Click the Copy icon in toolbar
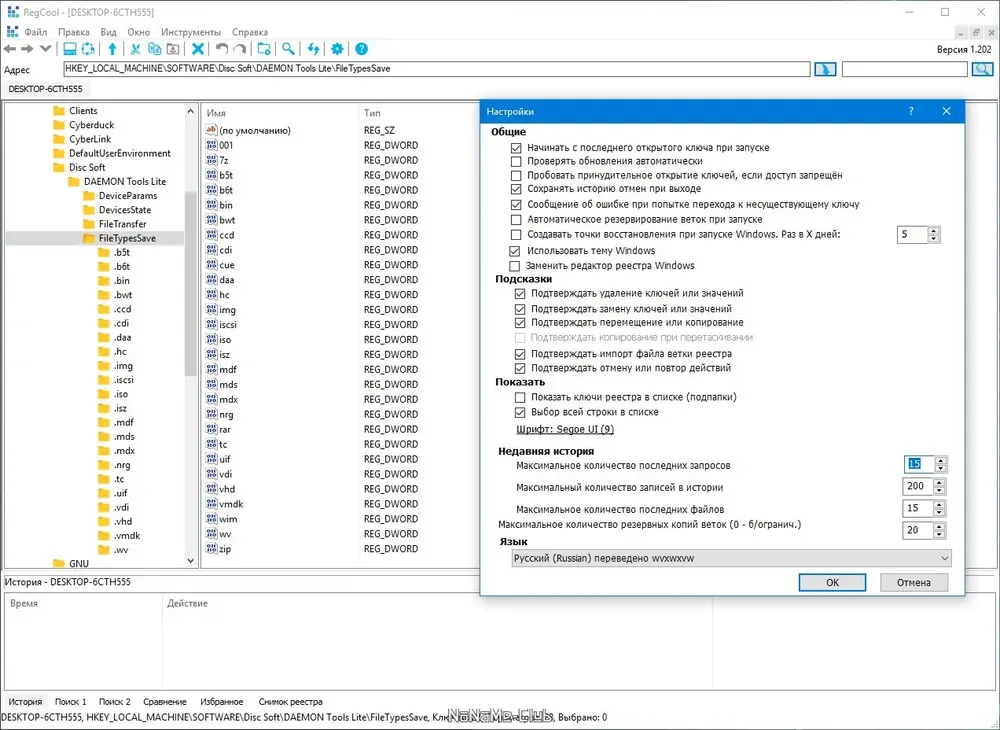Viewport: 1000px width, 730px height. 154,49
